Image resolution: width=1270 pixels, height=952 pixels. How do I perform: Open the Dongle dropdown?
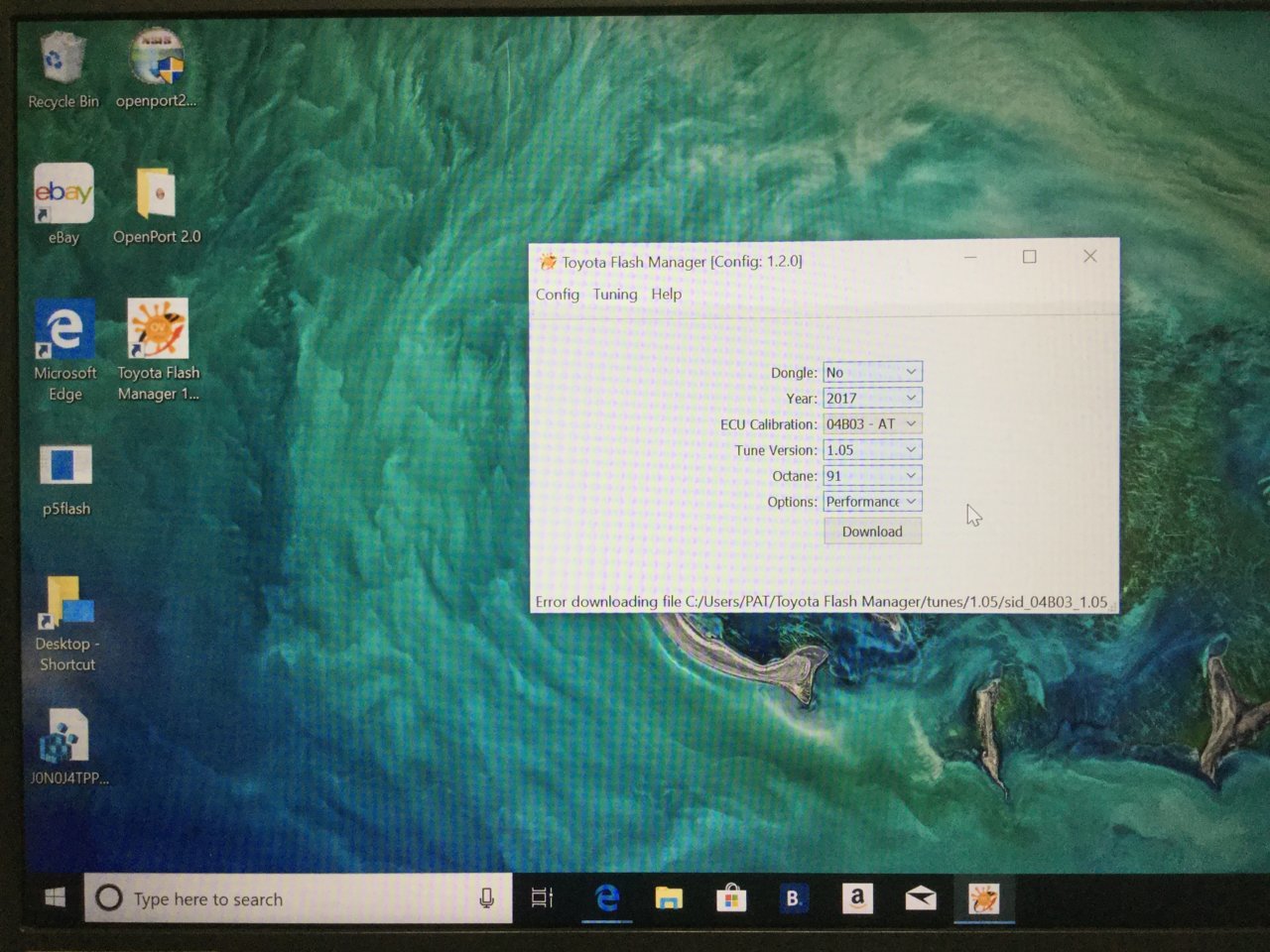pyautogui.click(x=872, y=372)
